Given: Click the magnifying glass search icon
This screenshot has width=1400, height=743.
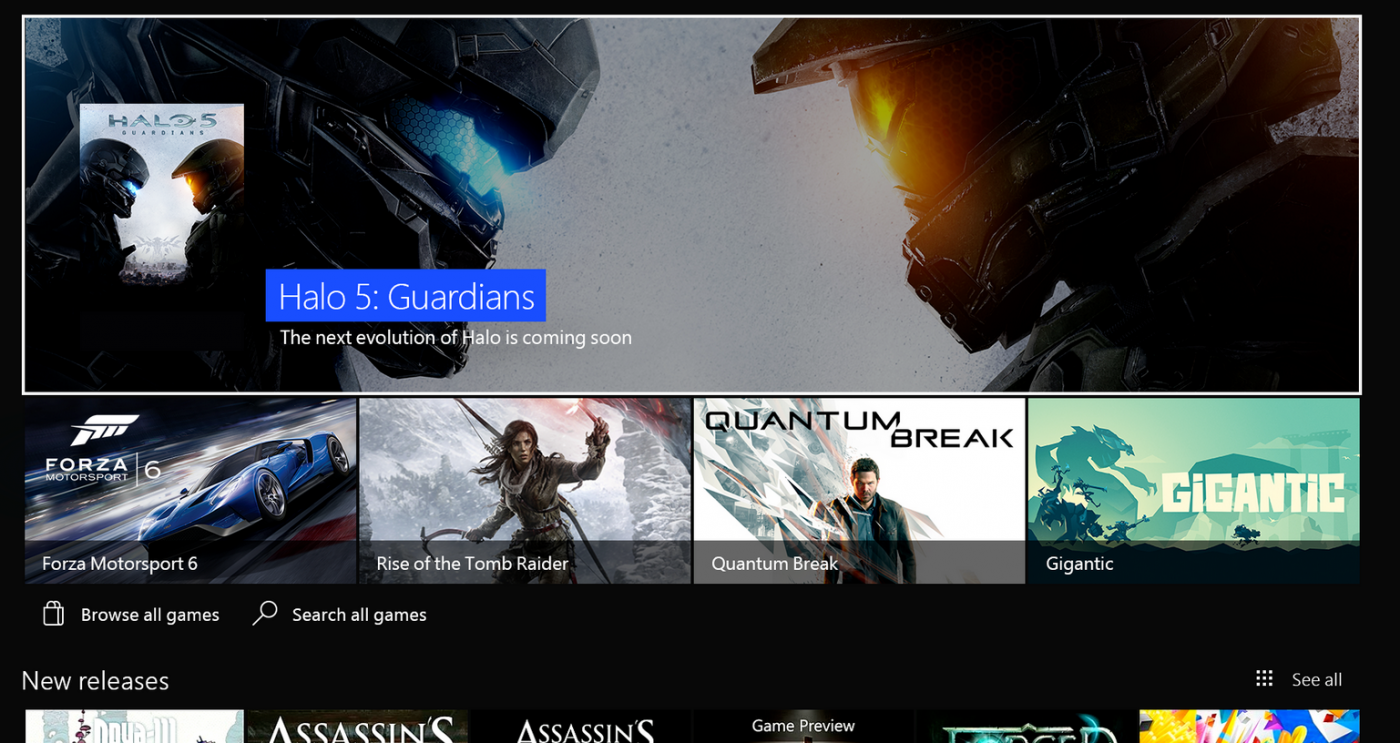Looking at the screenshot, I should click(x=264, y=613).
